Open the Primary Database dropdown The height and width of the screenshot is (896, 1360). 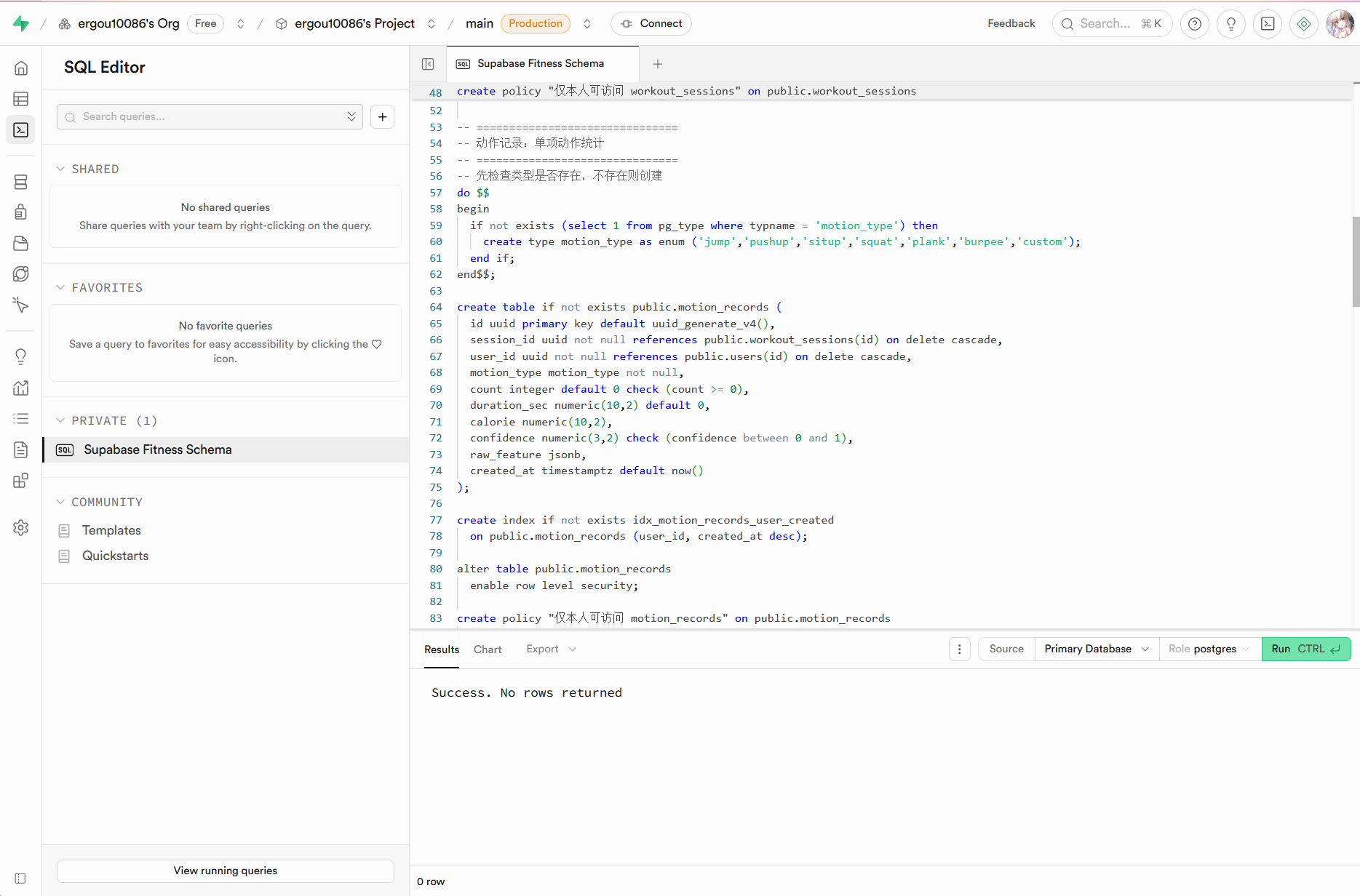coord(1096,649)
